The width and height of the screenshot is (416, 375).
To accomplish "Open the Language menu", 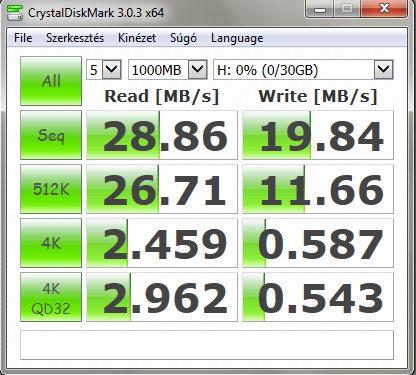I will click(x=237, y=38).
